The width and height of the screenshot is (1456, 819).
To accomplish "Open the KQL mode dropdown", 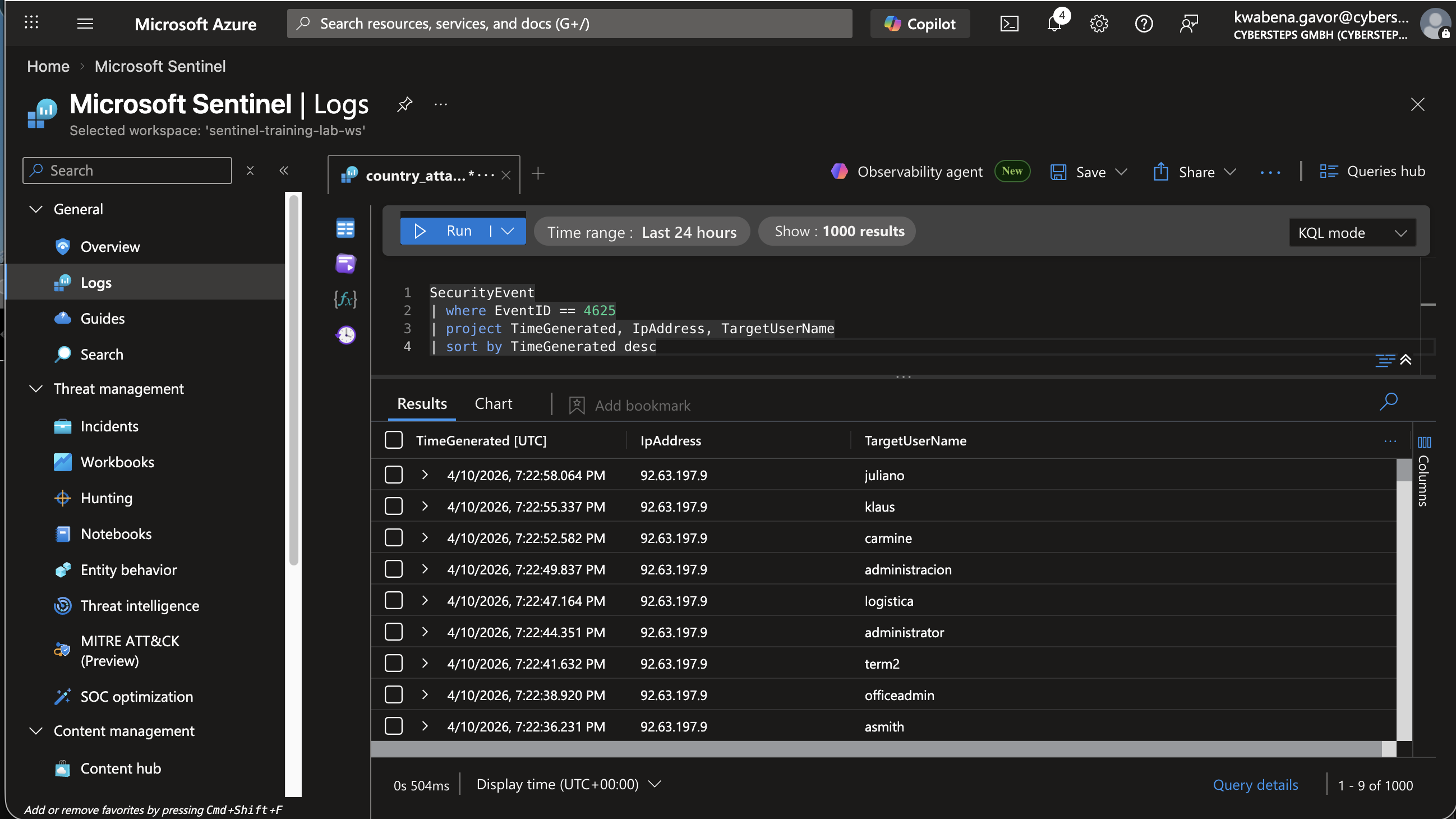I will tap(1352, 232).
